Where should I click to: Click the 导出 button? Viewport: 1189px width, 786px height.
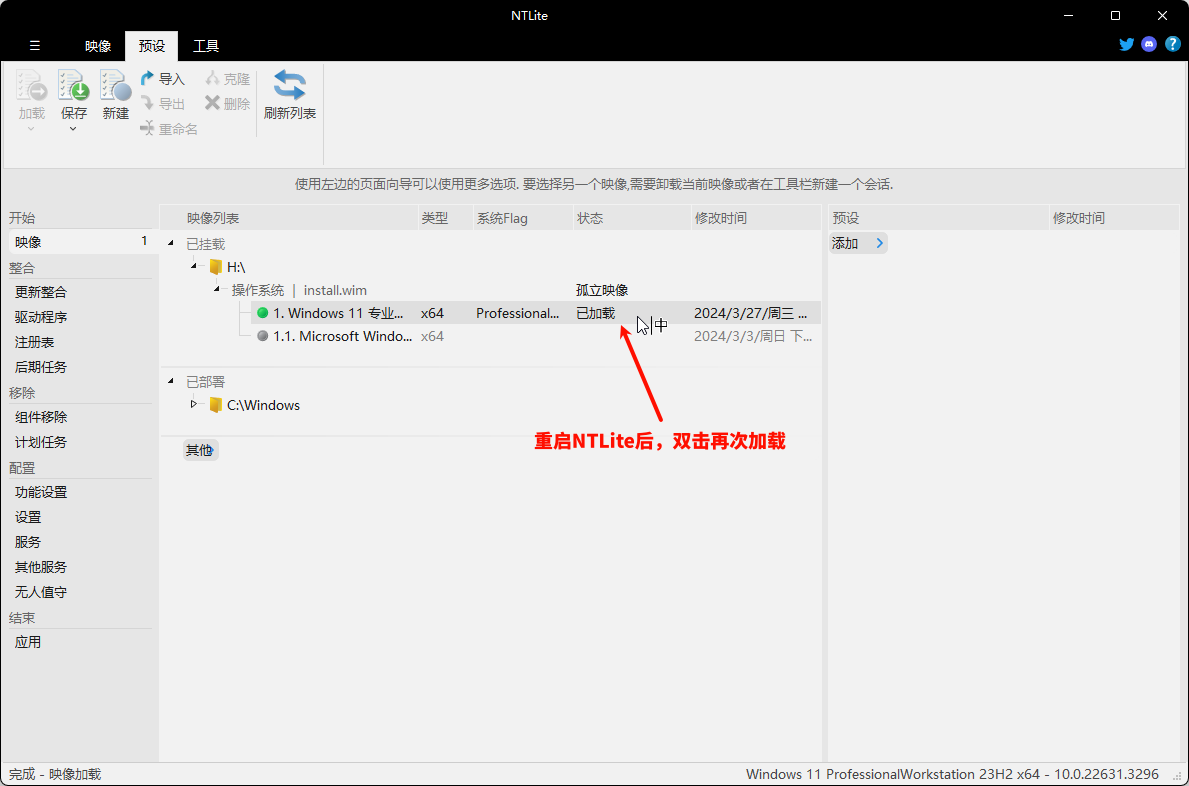(163, 104)
